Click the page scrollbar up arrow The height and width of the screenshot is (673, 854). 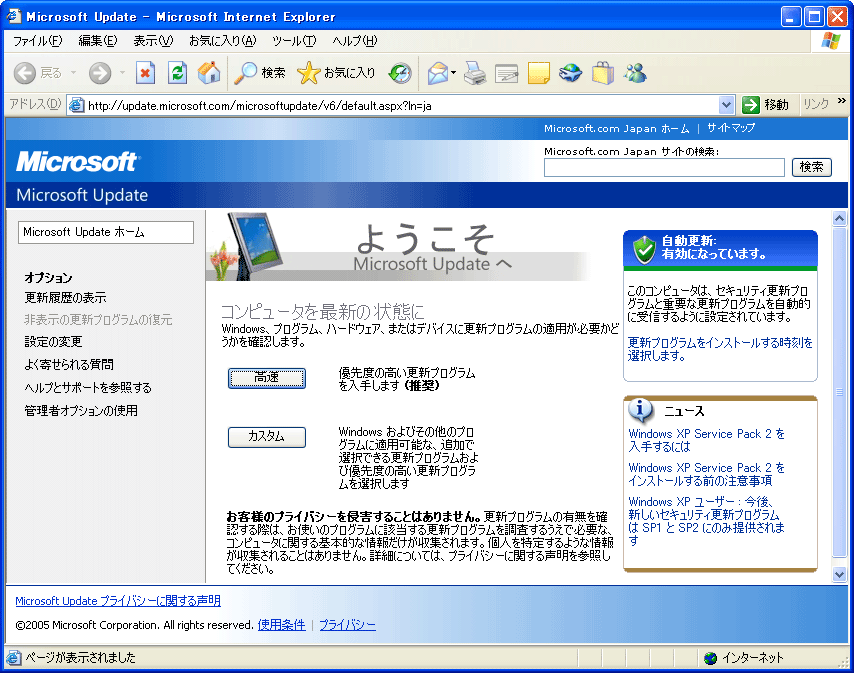tap(839, 219)
